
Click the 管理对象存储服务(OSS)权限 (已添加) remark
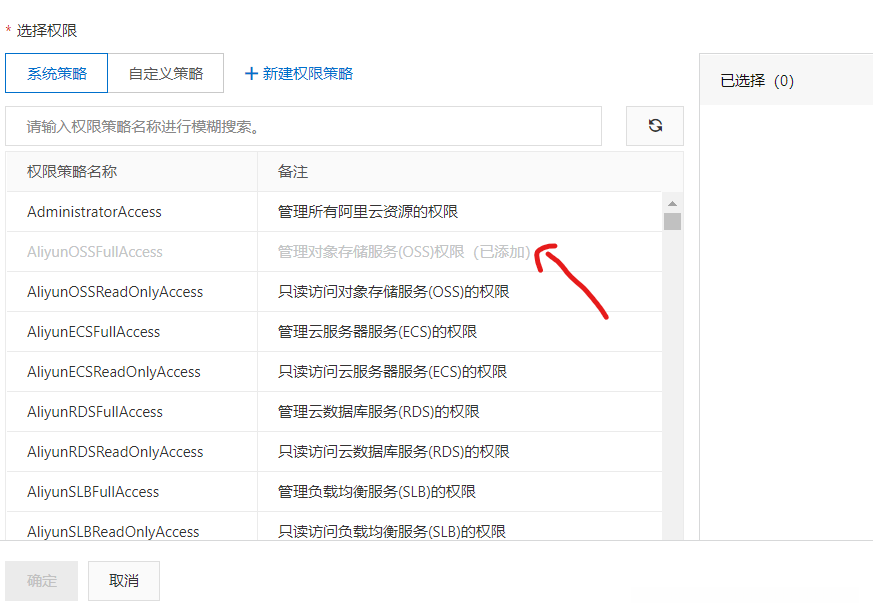pyautogui.click(x=404, y=252)
